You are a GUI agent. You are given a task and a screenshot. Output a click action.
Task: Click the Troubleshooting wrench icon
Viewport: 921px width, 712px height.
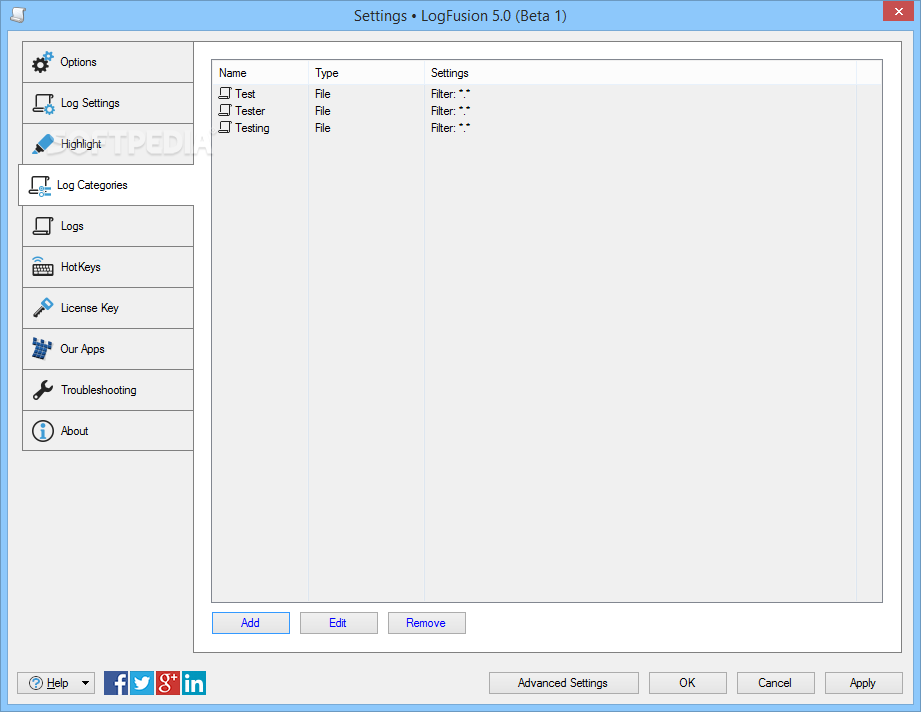(43, 390)
